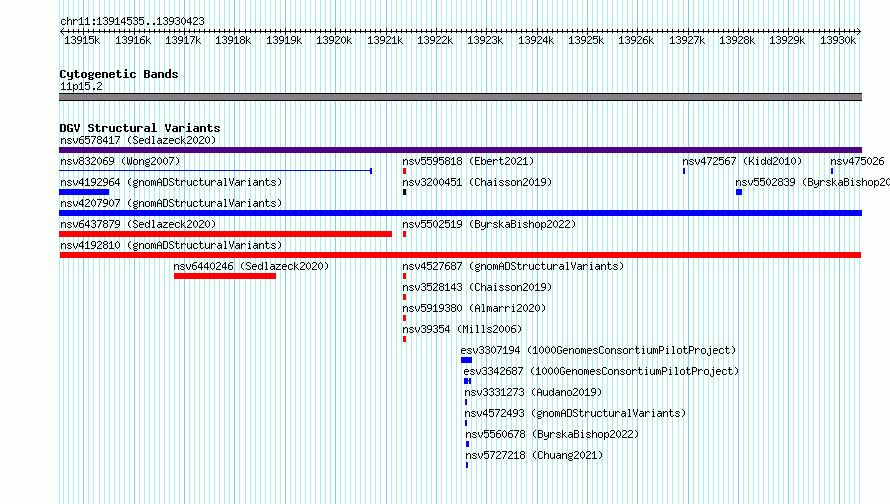Select the long blue nsv4207907 bar

pyautogui.click(x=460, y=213)
